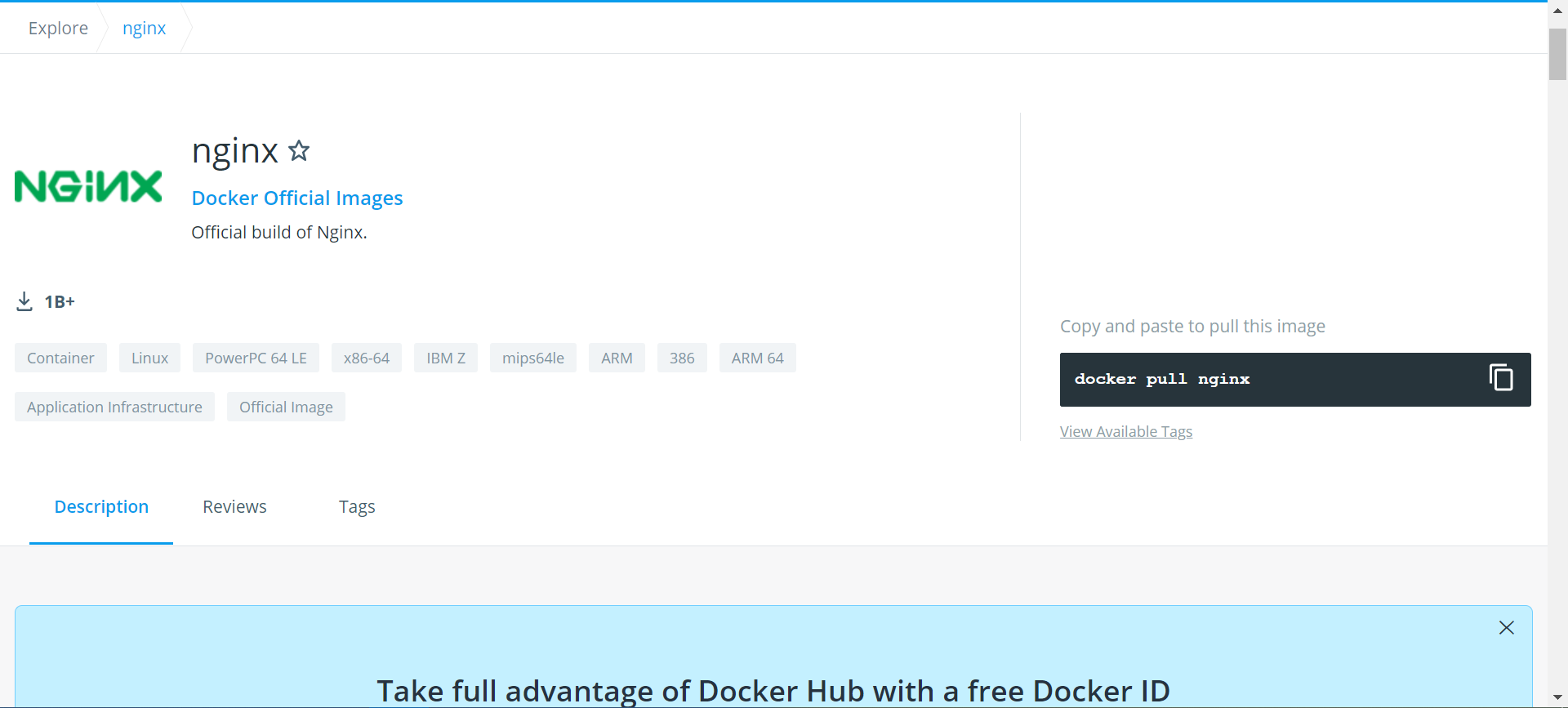Select the x86-64 architecture chip

pyautogui.click(x=367, y=358)
